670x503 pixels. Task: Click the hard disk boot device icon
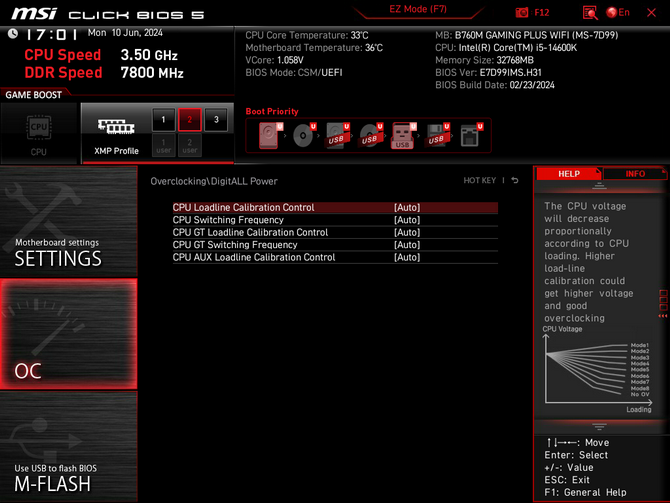(x=270, y=135)
